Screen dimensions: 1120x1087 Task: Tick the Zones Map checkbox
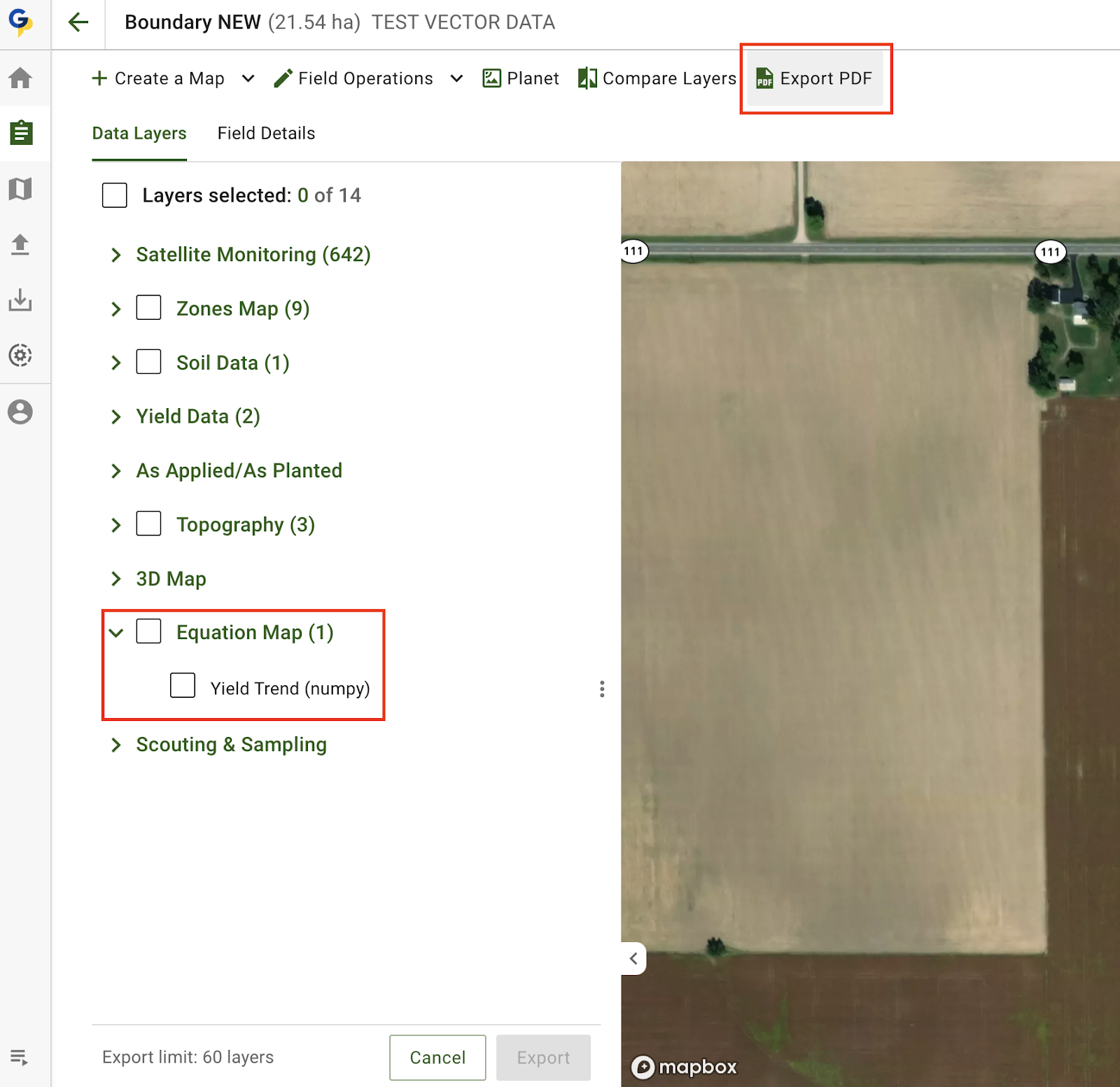(x=148, y=308)
